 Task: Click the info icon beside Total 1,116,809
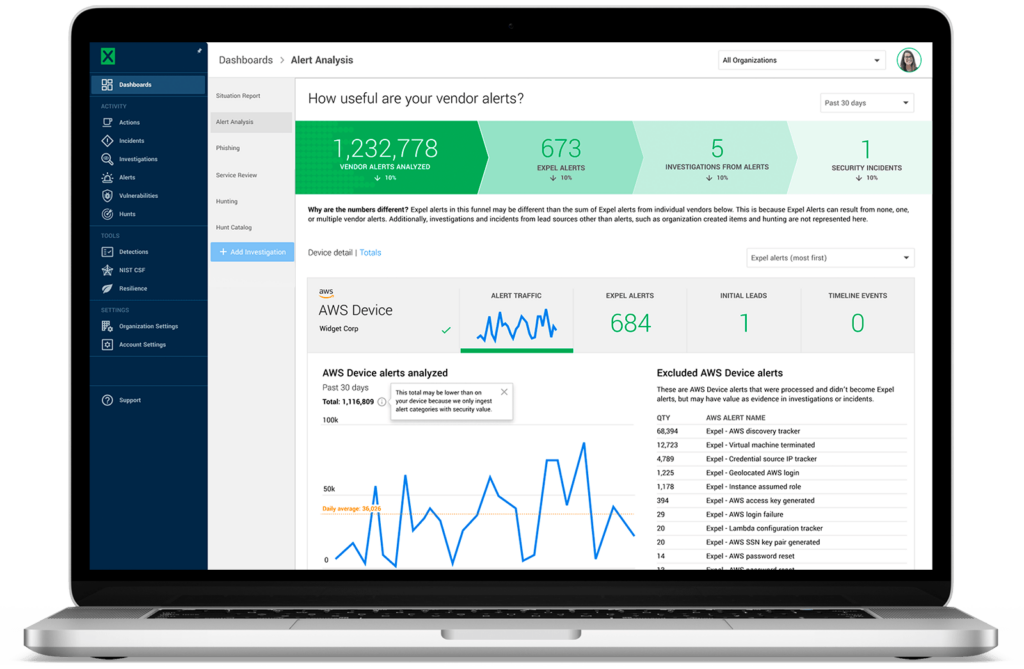coord(381,402)
